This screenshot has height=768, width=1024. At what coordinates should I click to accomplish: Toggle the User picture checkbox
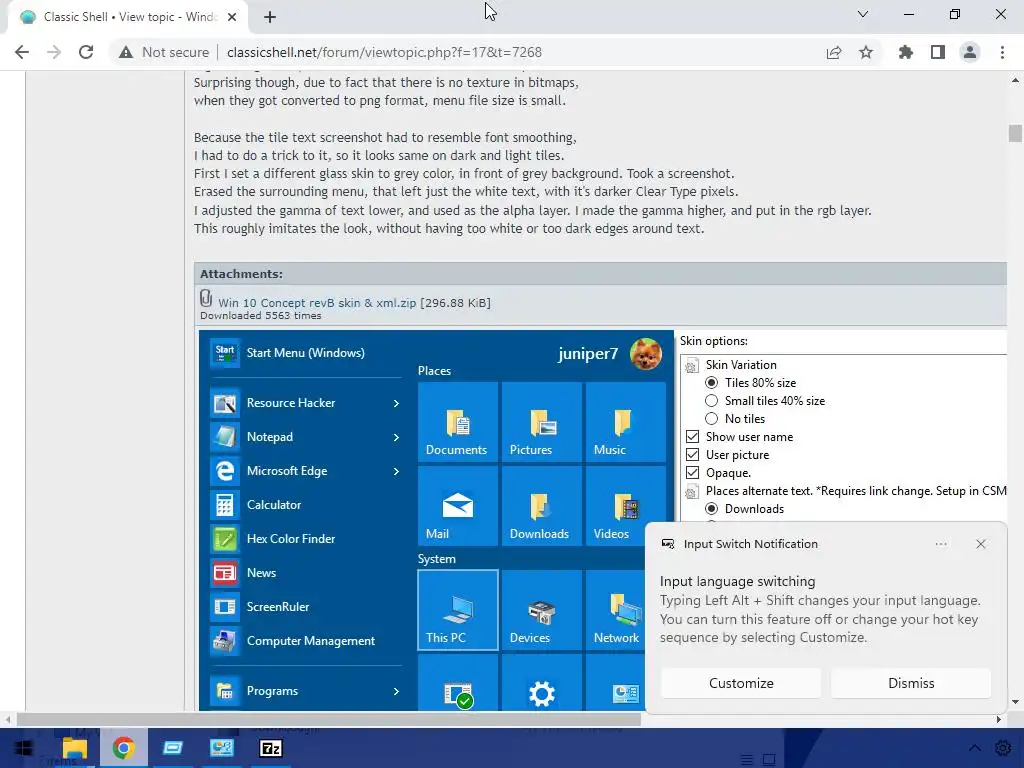click(x=693, y=455)
